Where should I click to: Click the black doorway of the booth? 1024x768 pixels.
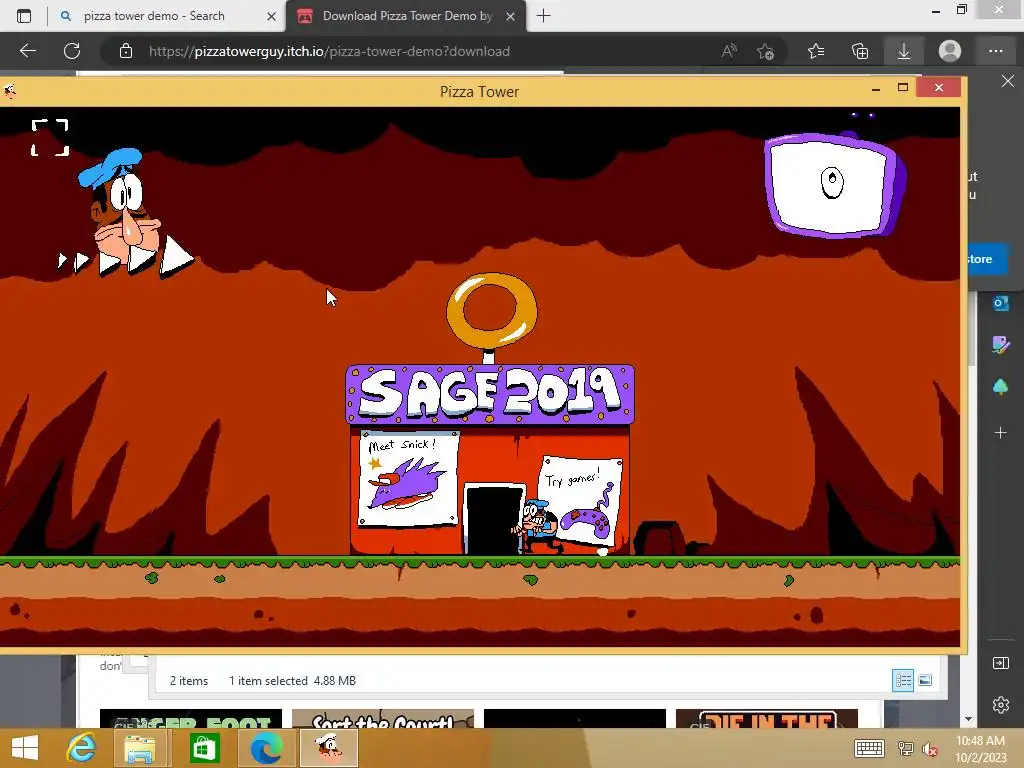tap(493, 520)
